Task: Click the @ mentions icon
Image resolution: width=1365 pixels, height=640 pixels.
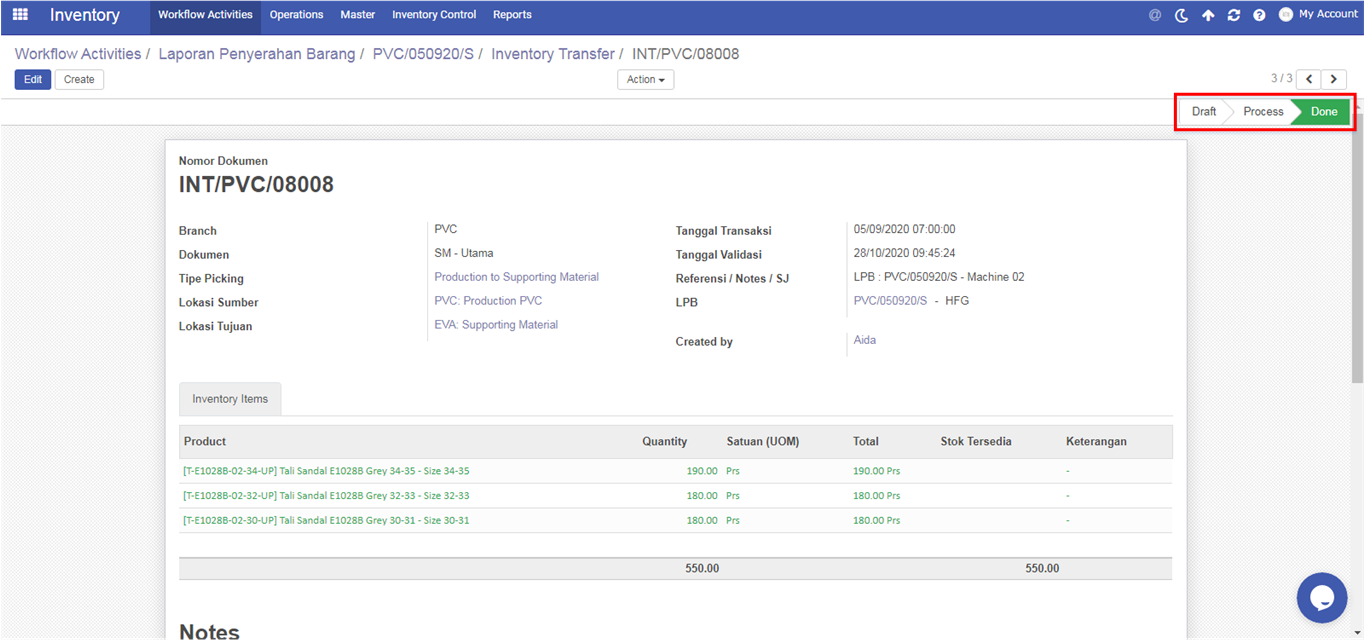Action: pyautogui.click(x=1155, y=15)
